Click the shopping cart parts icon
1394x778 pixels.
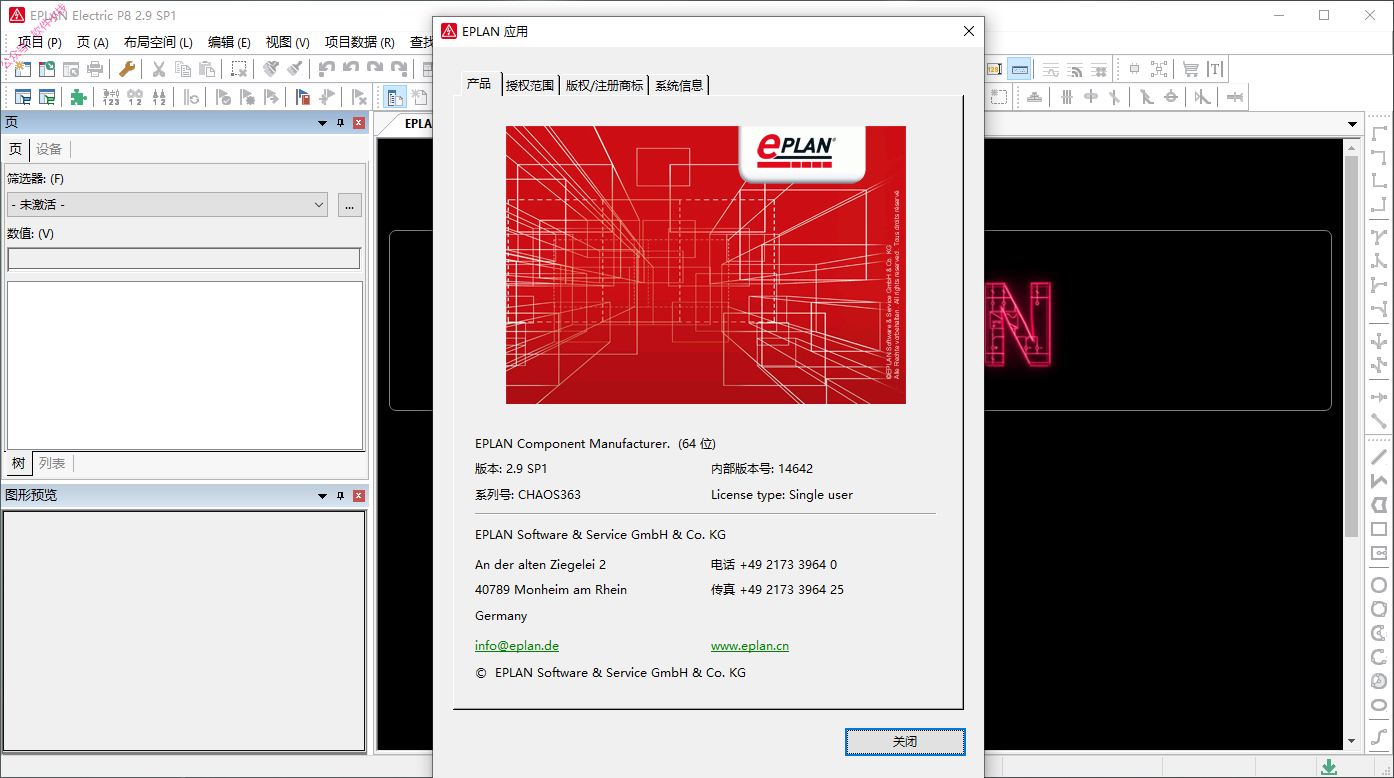(1190, 69)
